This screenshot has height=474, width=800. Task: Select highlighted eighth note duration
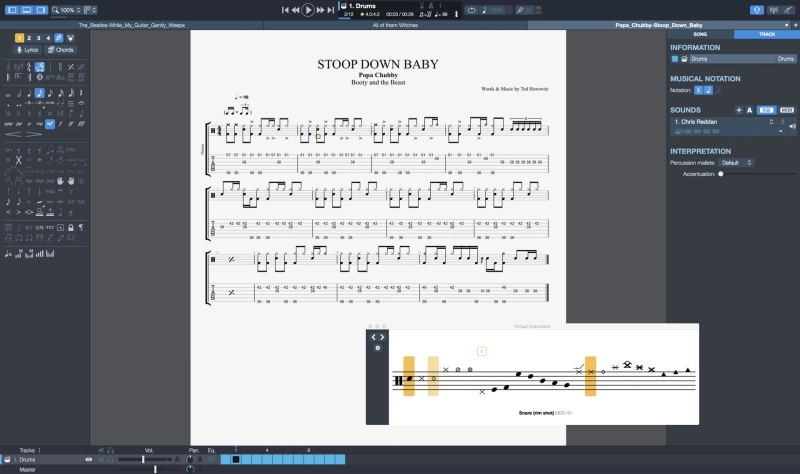(39, 93)
